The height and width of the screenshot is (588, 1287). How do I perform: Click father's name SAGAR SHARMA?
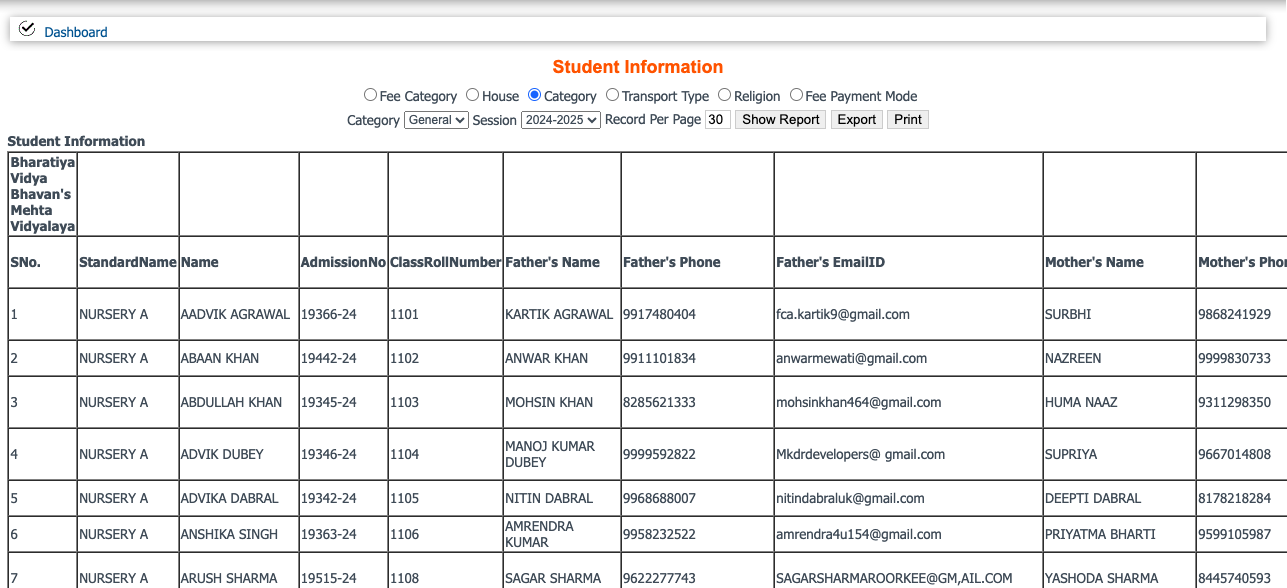[x=553, y=578]
